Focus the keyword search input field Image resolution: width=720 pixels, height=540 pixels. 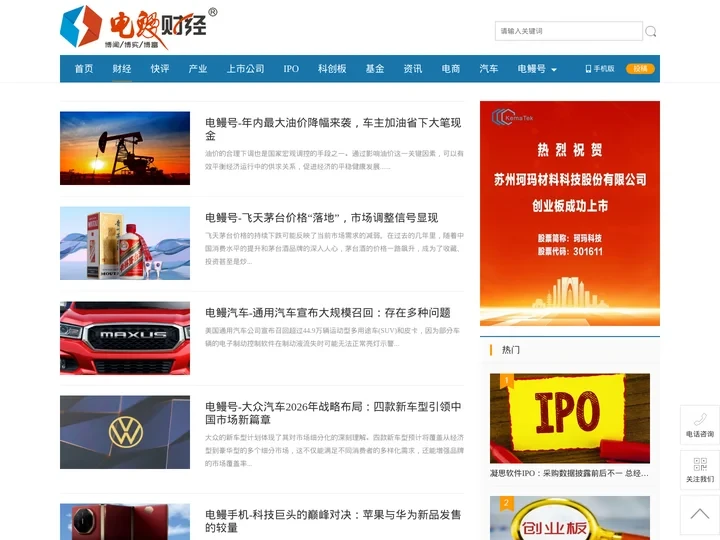click(x=568, y=31)
